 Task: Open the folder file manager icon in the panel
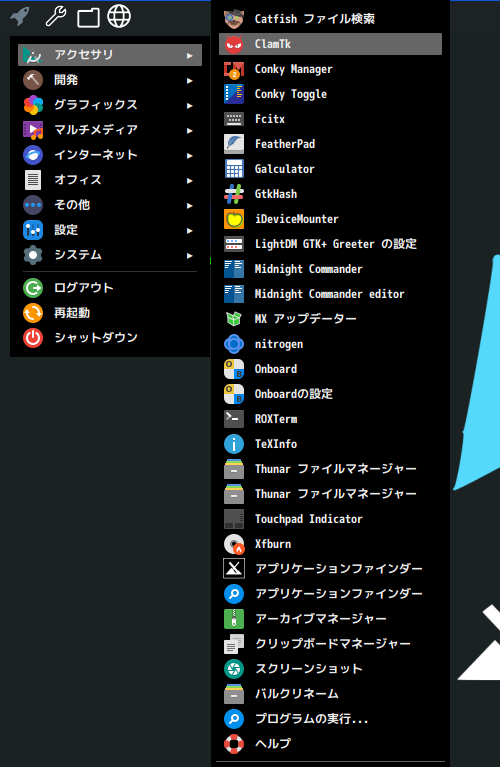pyautogui.click(x=88, y=18)
